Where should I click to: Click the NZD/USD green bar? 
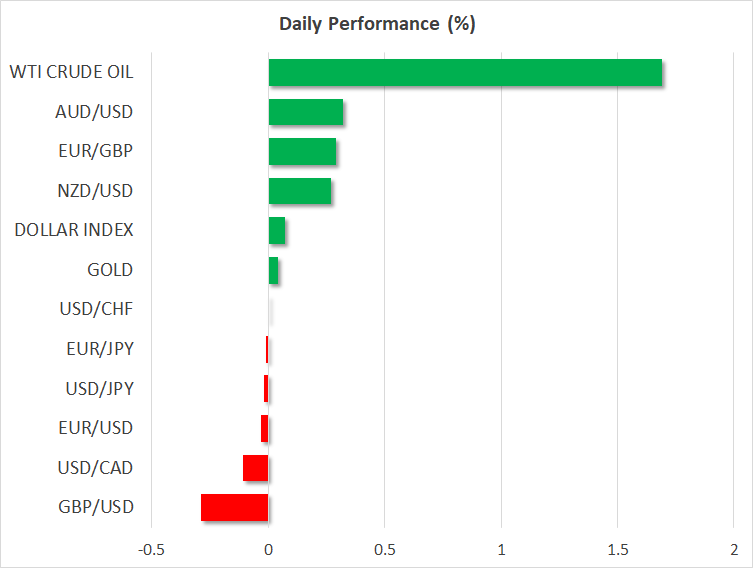pos(300,191)
